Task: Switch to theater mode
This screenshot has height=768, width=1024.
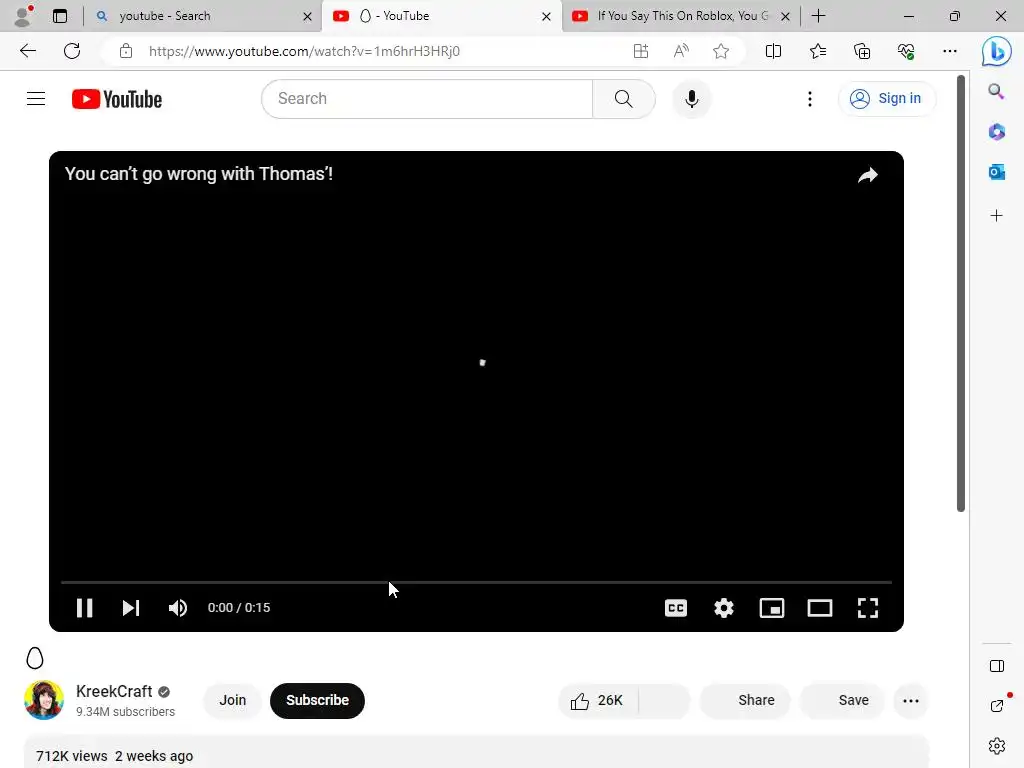Action: (820, 608)
